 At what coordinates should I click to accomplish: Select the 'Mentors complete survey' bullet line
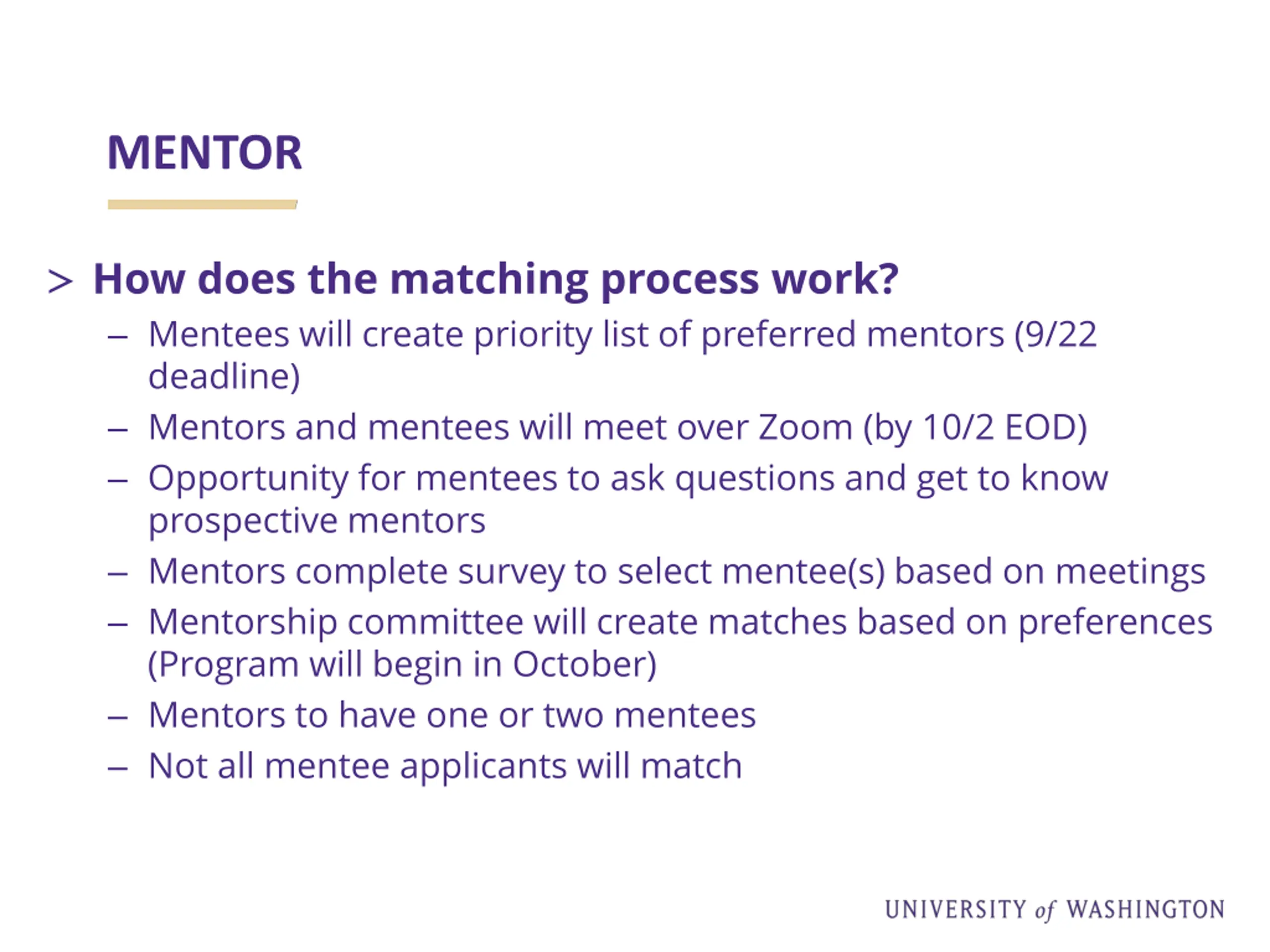[677, 572]
